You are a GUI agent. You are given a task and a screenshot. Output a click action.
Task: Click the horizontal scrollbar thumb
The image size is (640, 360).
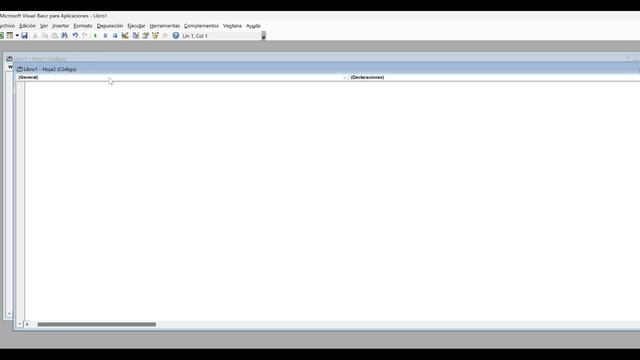(x=97, y=324)
